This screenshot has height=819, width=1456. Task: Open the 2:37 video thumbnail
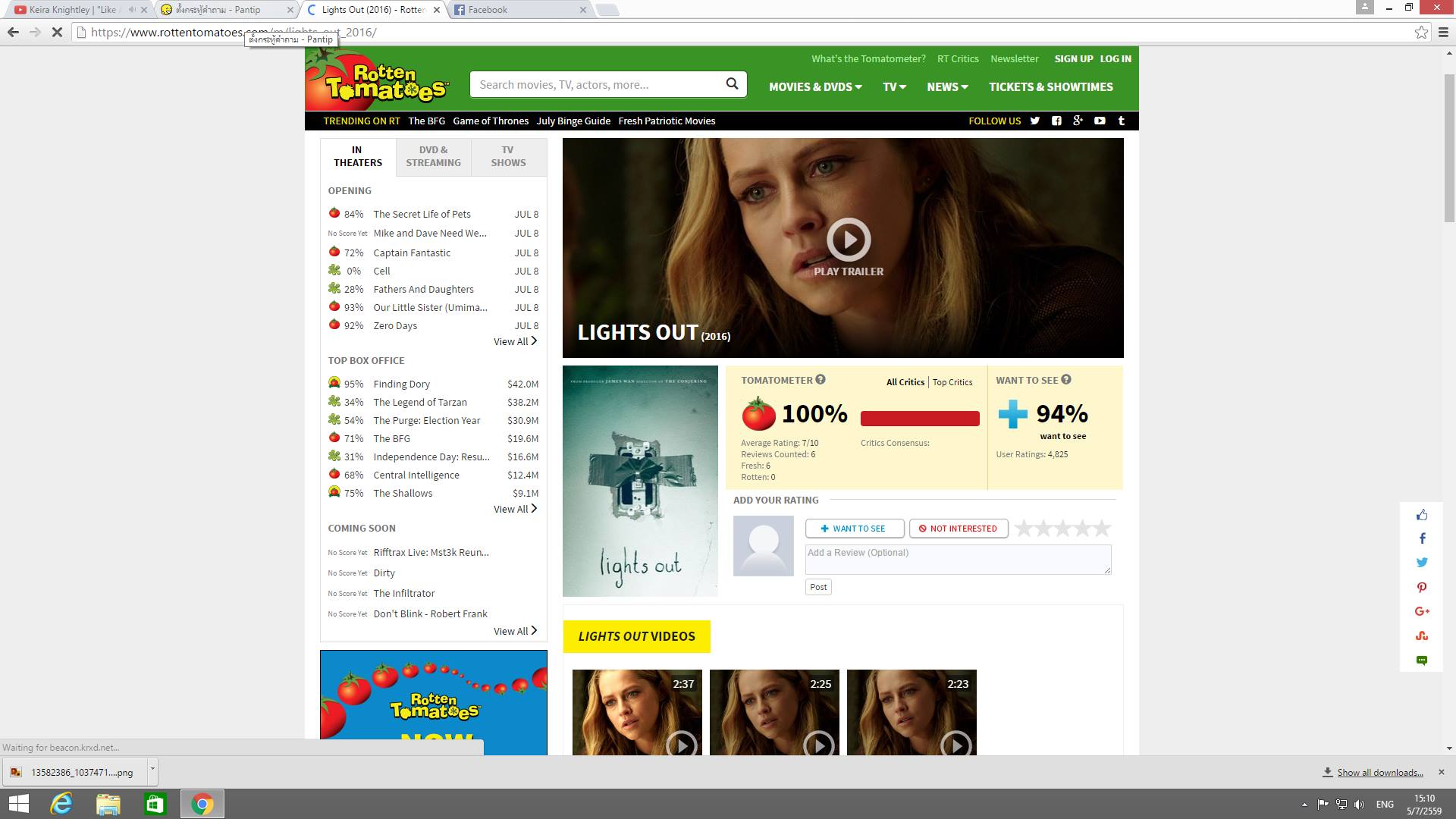637,712
